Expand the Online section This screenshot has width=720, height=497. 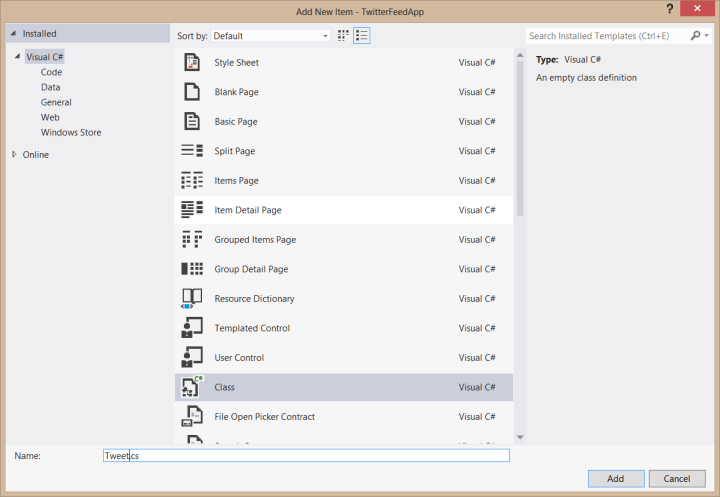[13, 155]
